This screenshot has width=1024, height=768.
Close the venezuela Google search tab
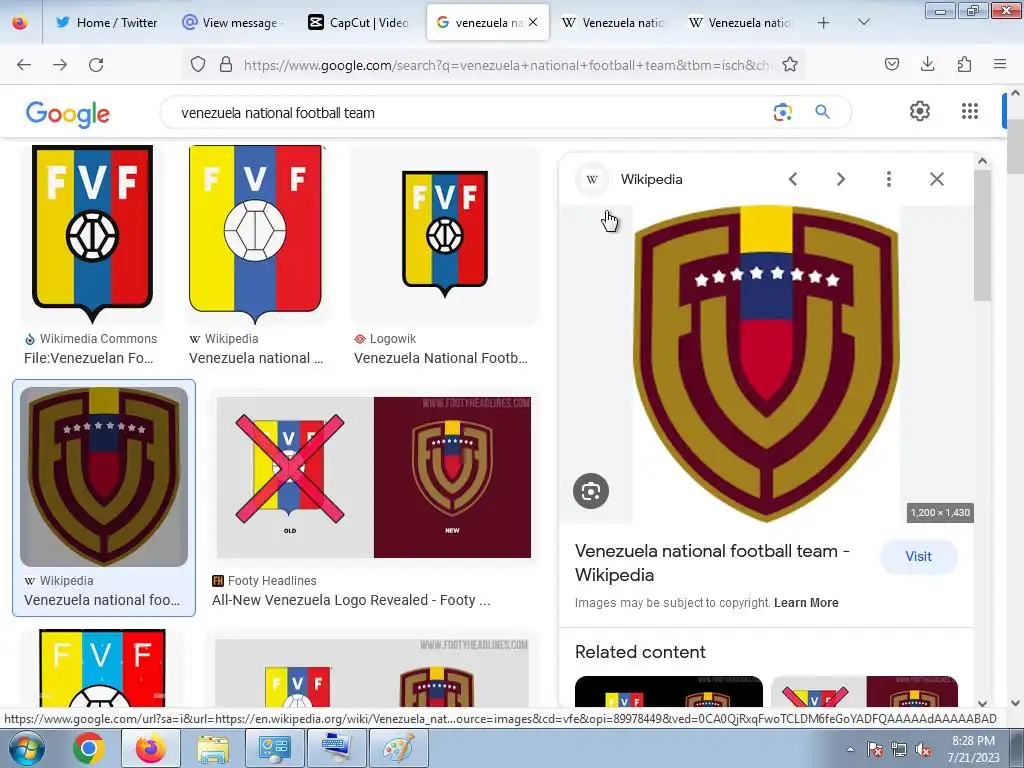[533, 22]
